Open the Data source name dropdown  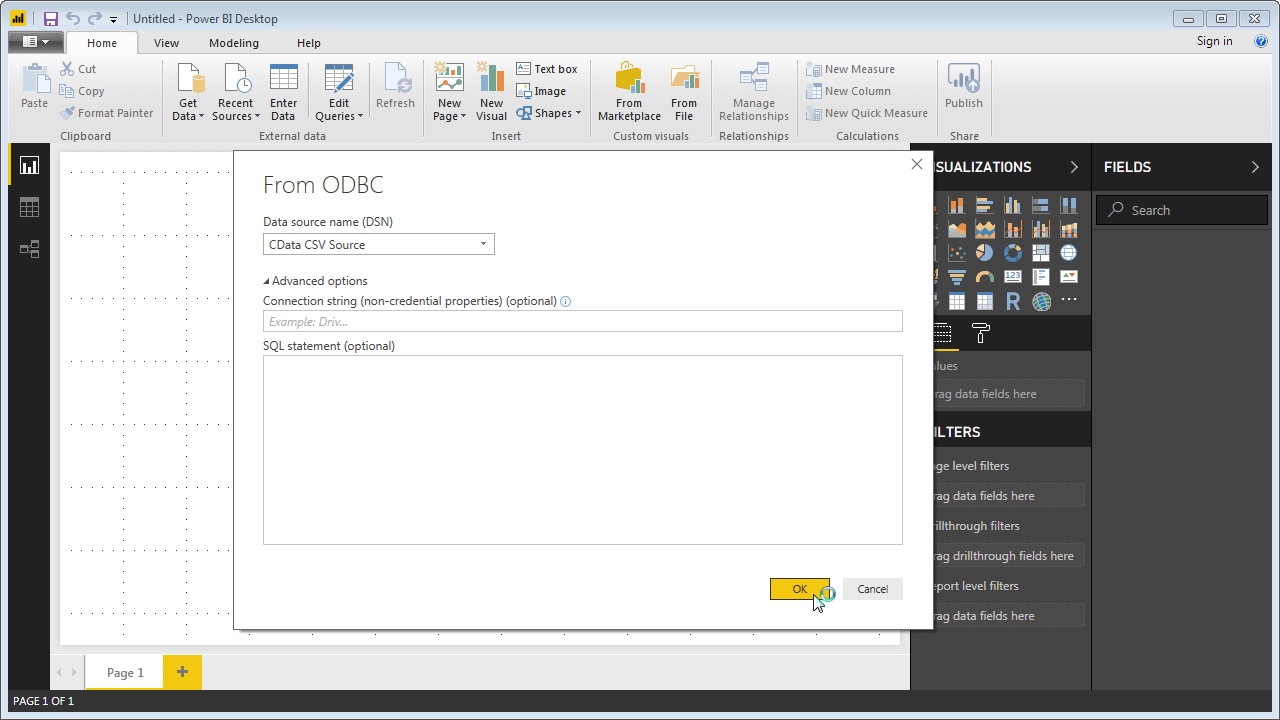click(x=483, y=244)
